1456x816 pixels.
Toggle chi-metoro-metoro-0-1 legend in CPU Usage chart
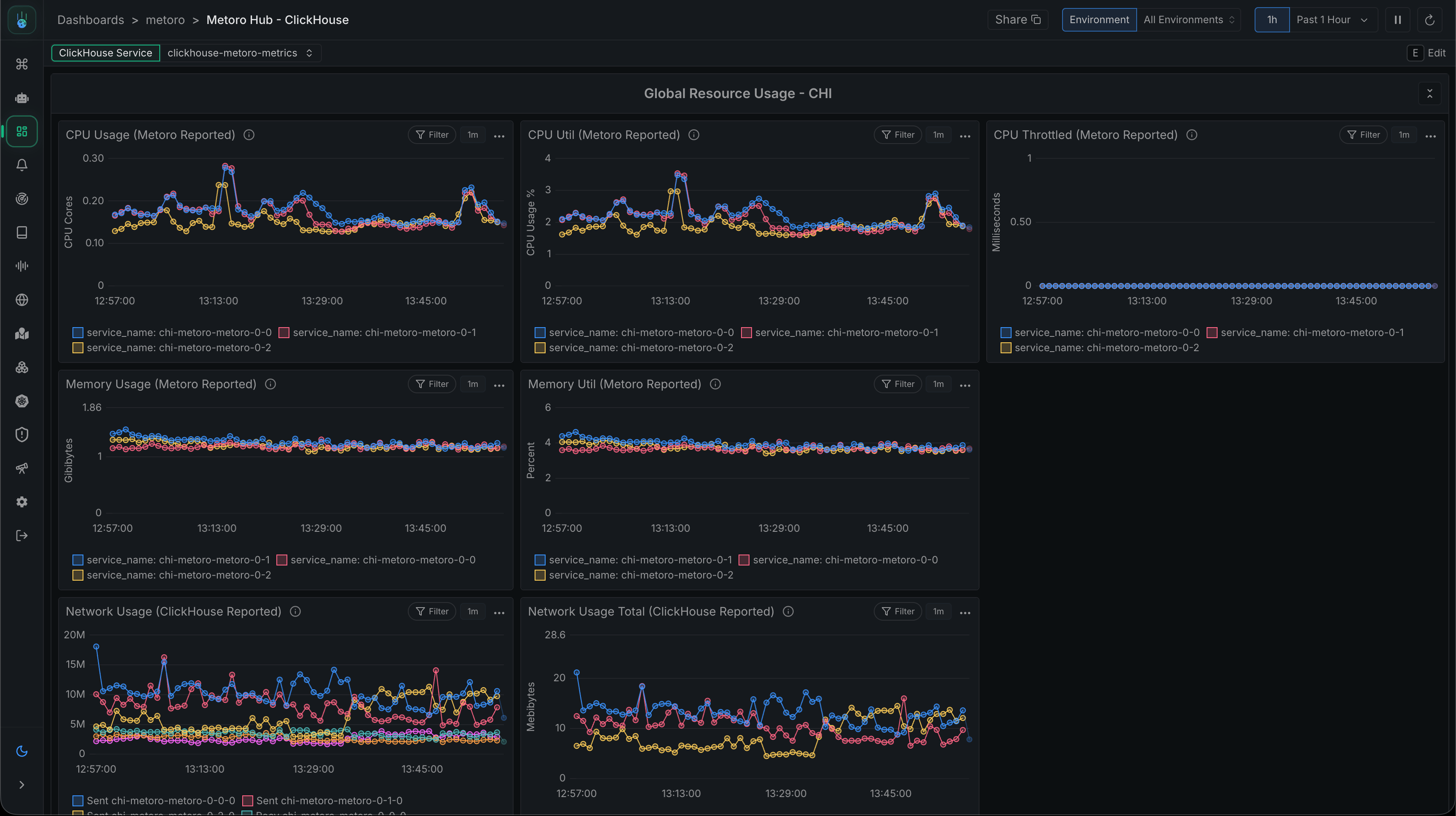377,333
